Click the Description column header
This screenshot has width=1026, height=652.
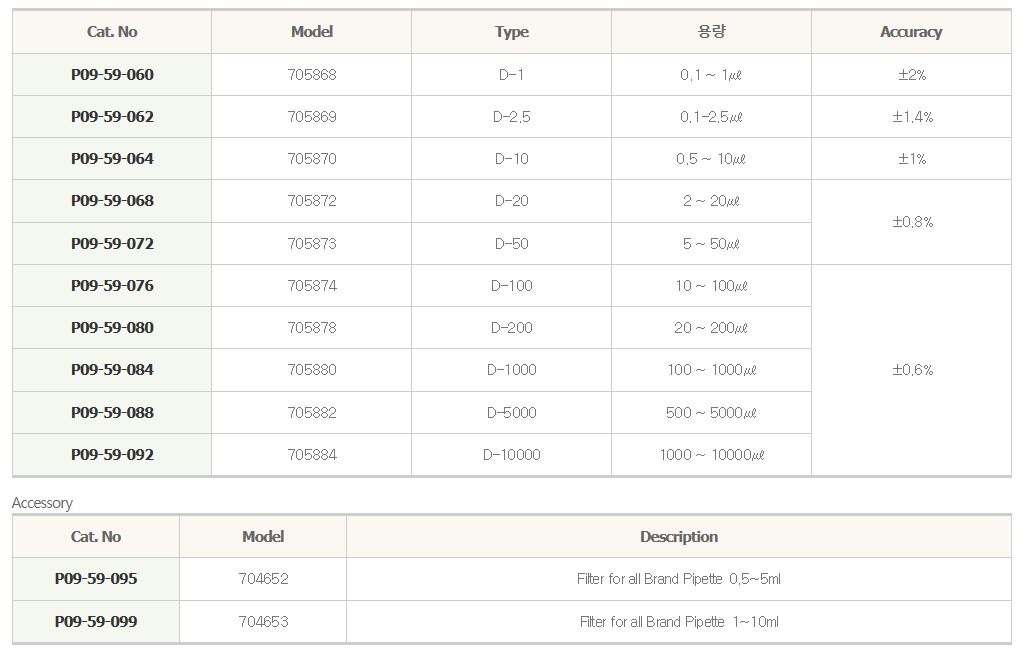(679, 537)
